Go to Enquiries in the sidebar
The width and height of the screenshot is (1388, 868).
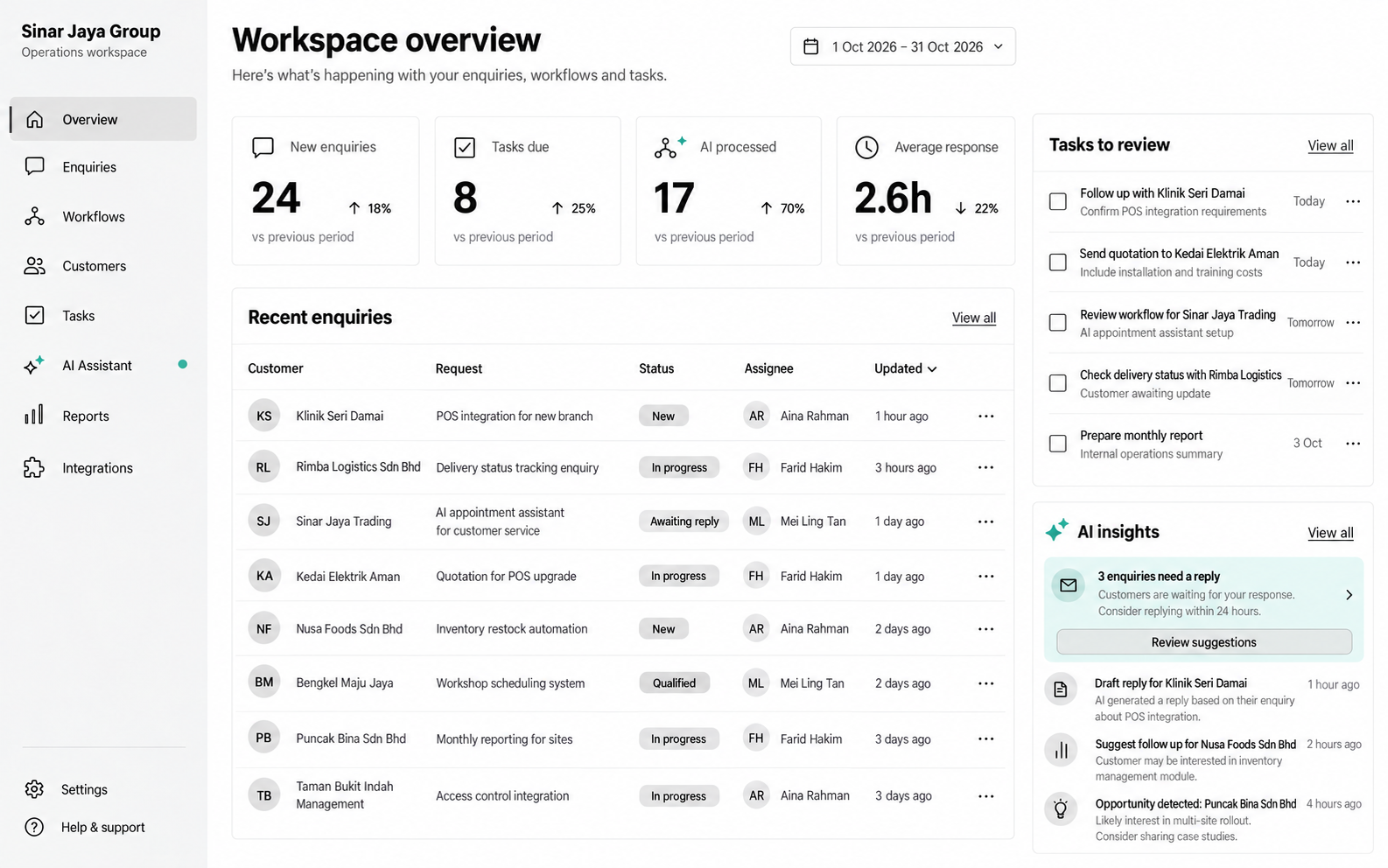103,167
